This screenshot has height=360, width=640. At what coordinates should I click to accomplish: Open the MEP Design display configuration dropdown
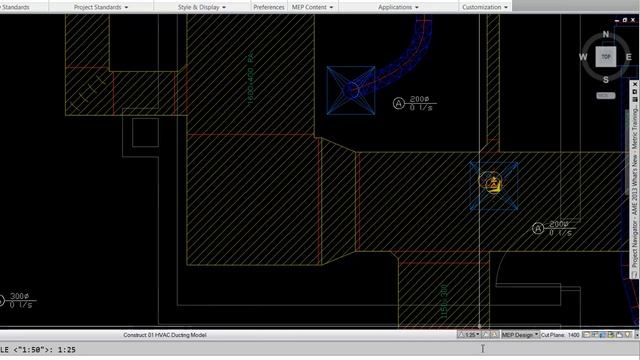click(x=520, y=335)
